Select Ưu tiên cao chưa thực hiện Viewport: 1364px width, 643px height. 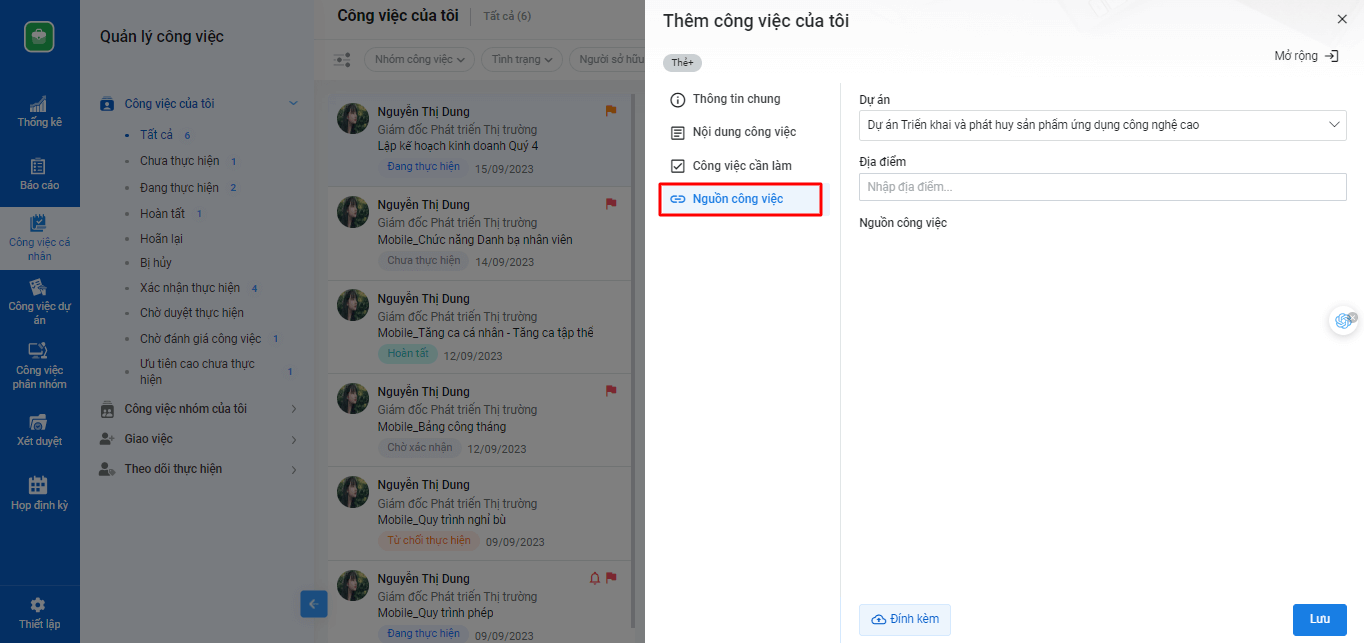tap(197, 372)
